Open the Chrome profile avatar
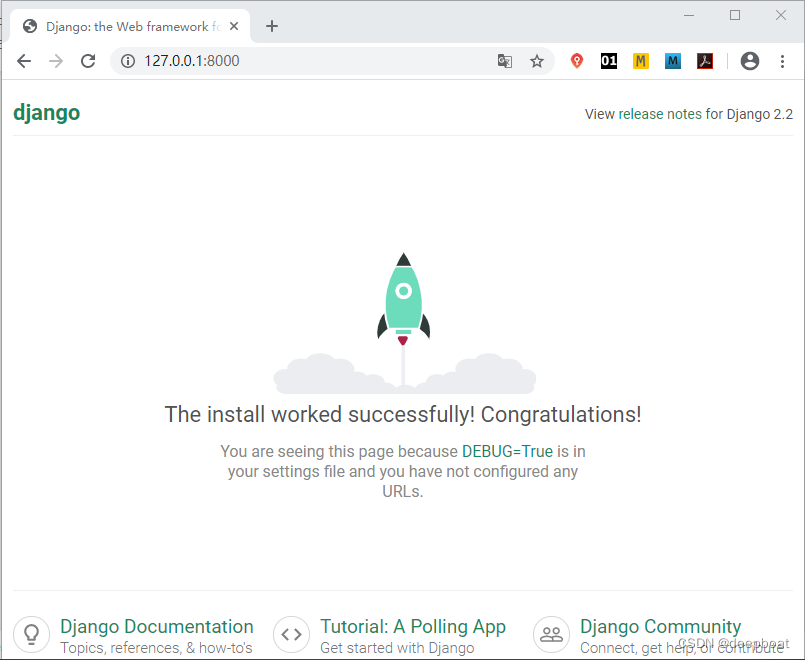 (750, 61)
